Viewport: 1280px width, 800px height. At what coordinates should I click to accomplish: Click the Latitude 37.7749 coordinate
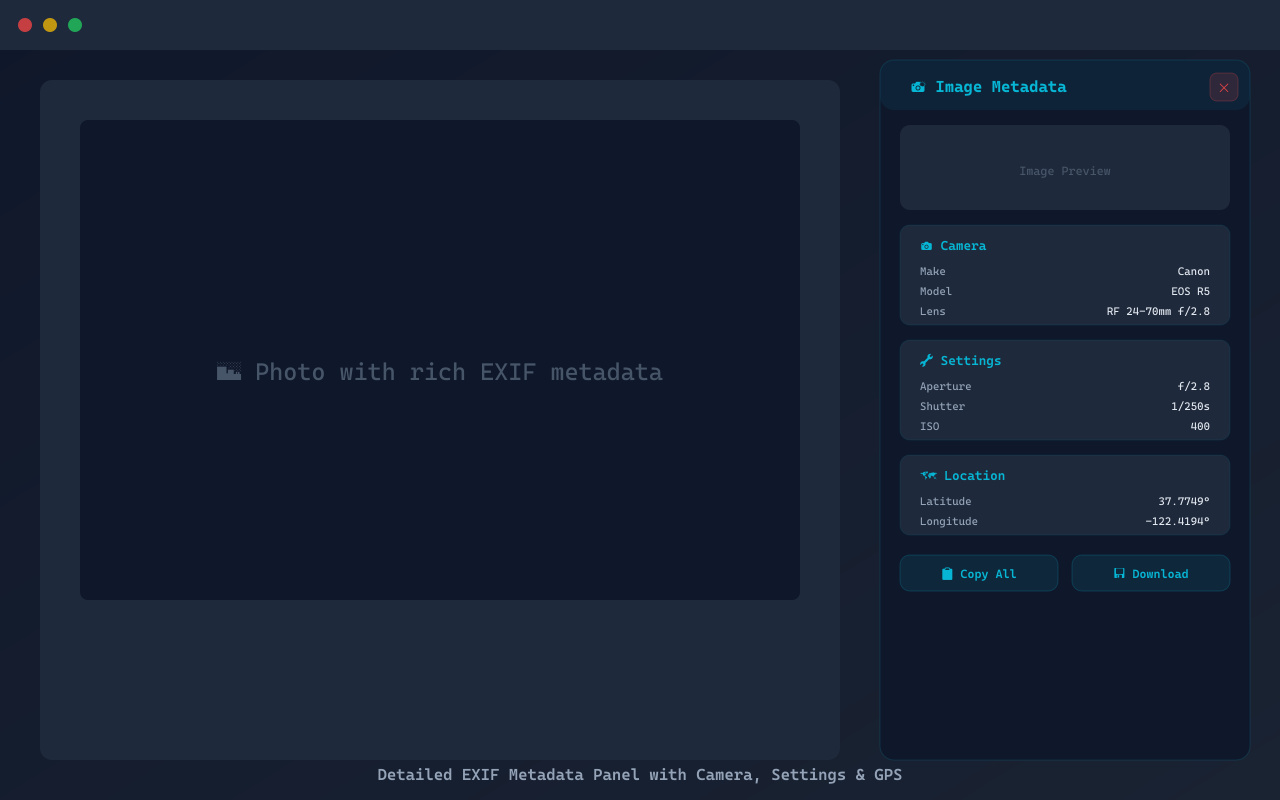tap(1182, 501)
